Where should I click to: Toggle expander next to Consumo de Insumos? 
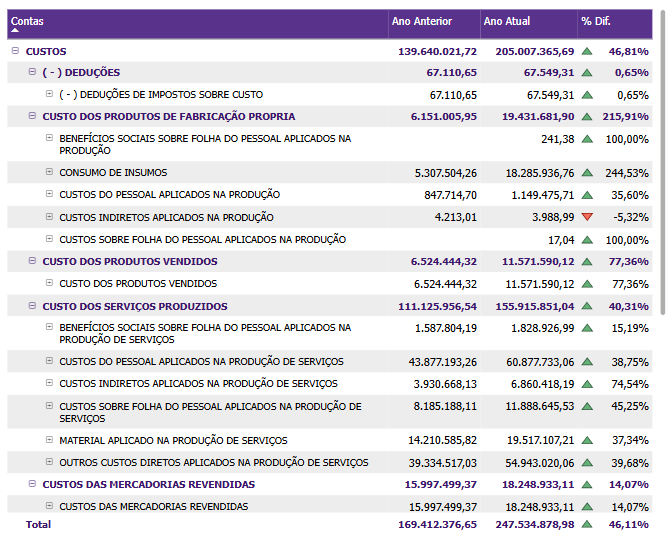(49, 172)
